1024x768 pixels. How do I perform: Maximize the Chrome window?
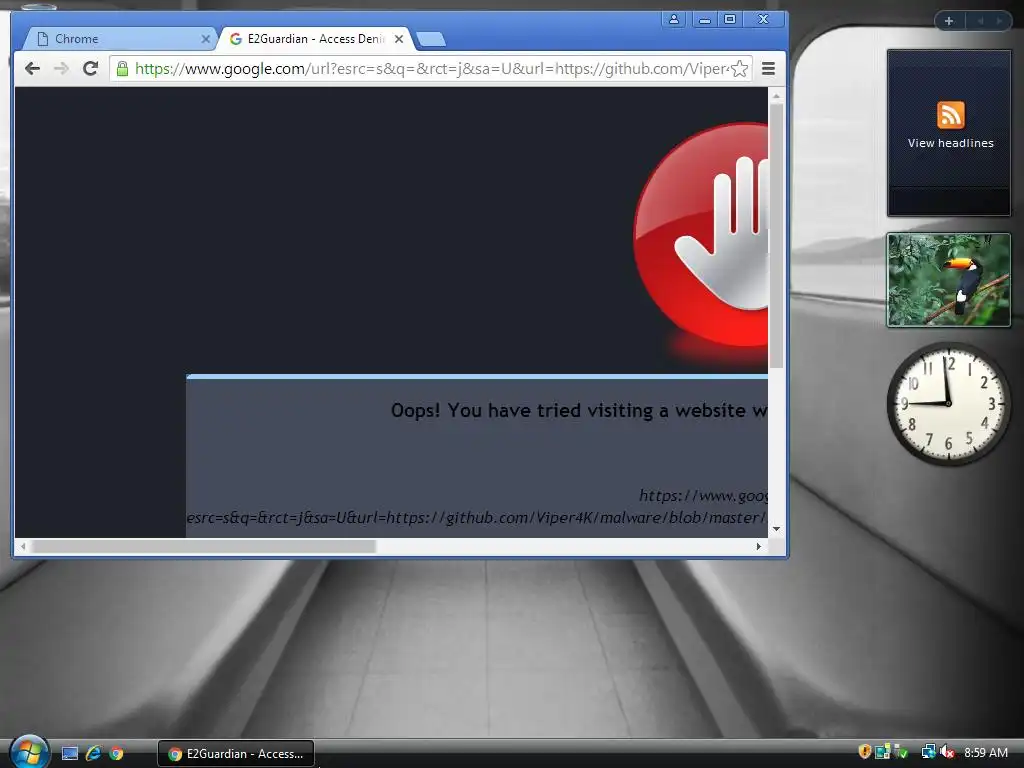(x=730, y=20)
